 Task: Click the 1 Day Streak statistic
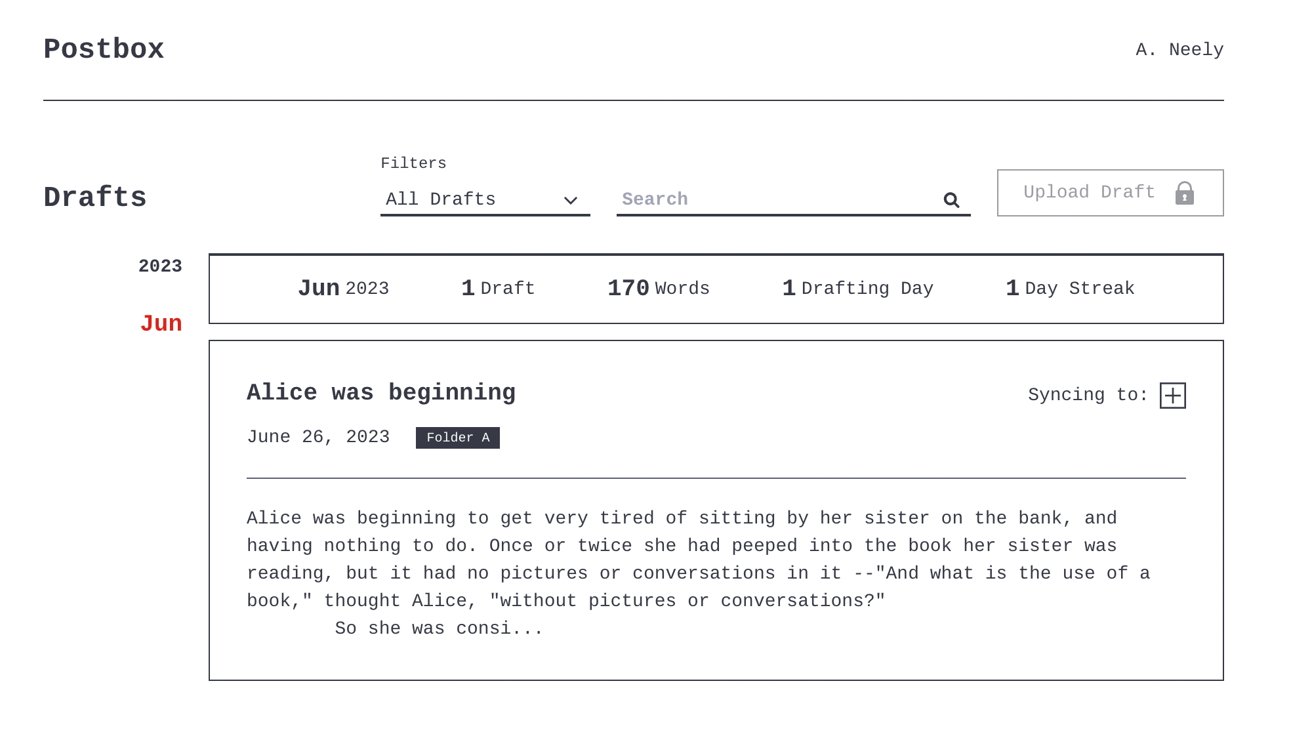pyautogui.click(x=1069, y=289)
